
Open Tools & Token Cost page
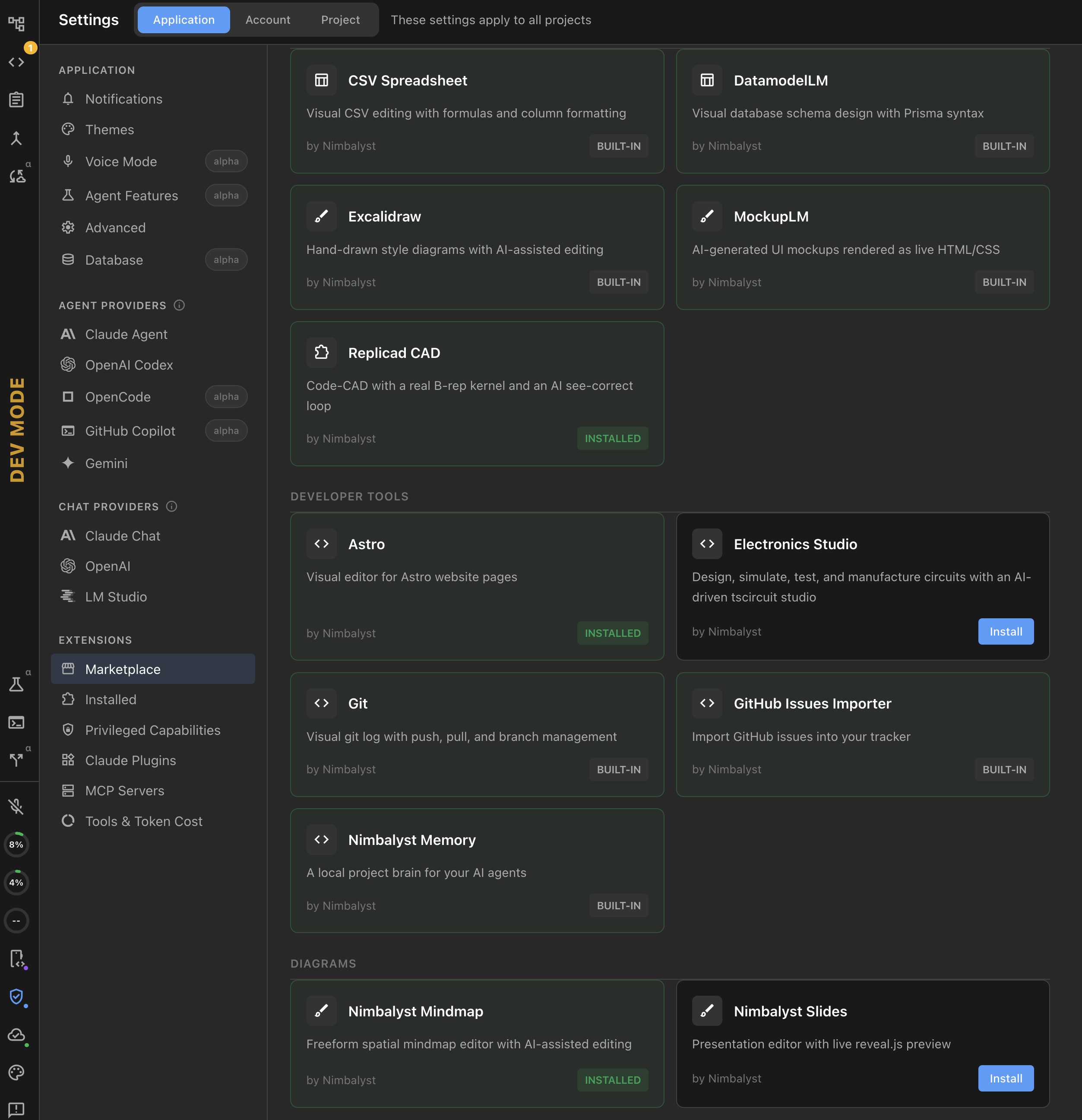pyautogui.click(x=153, y=821)
